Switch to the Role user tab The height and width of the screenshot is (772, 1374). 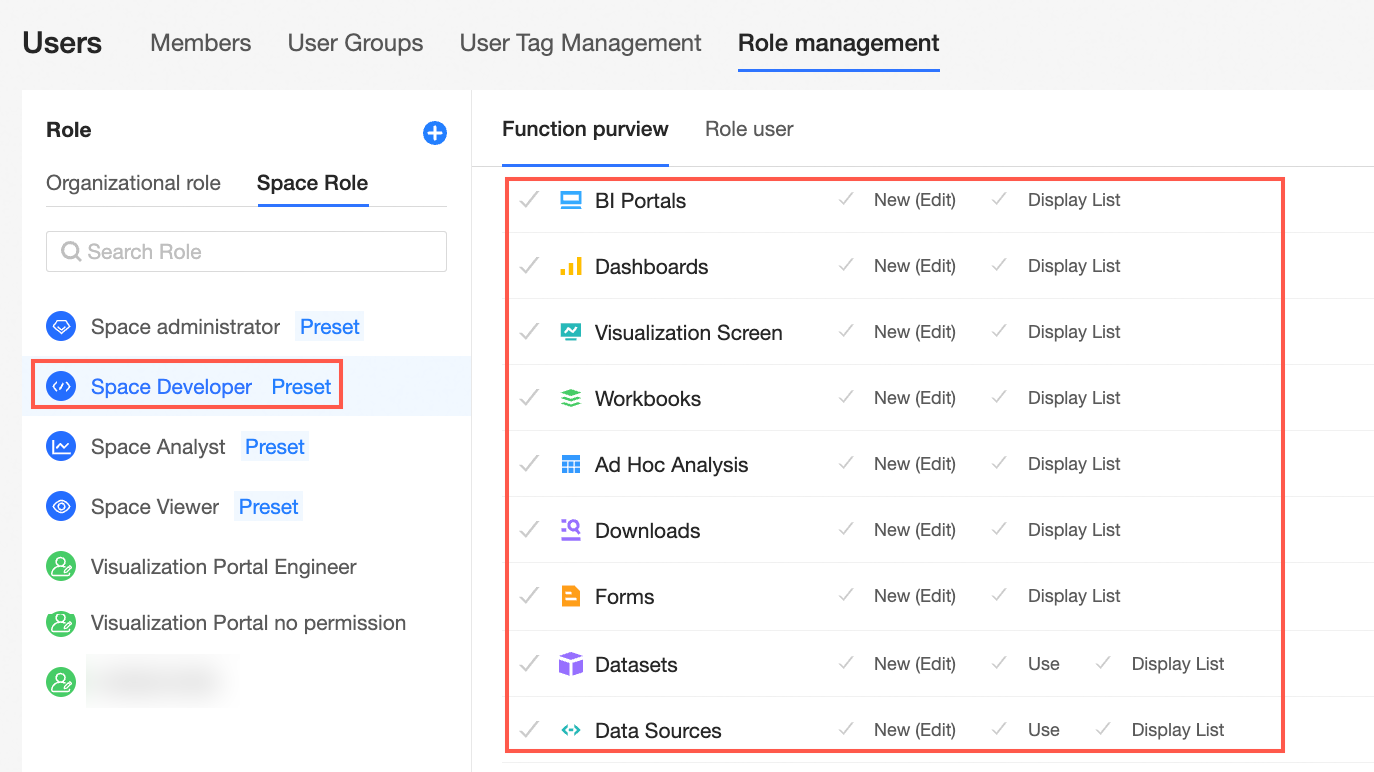point(749,129)
